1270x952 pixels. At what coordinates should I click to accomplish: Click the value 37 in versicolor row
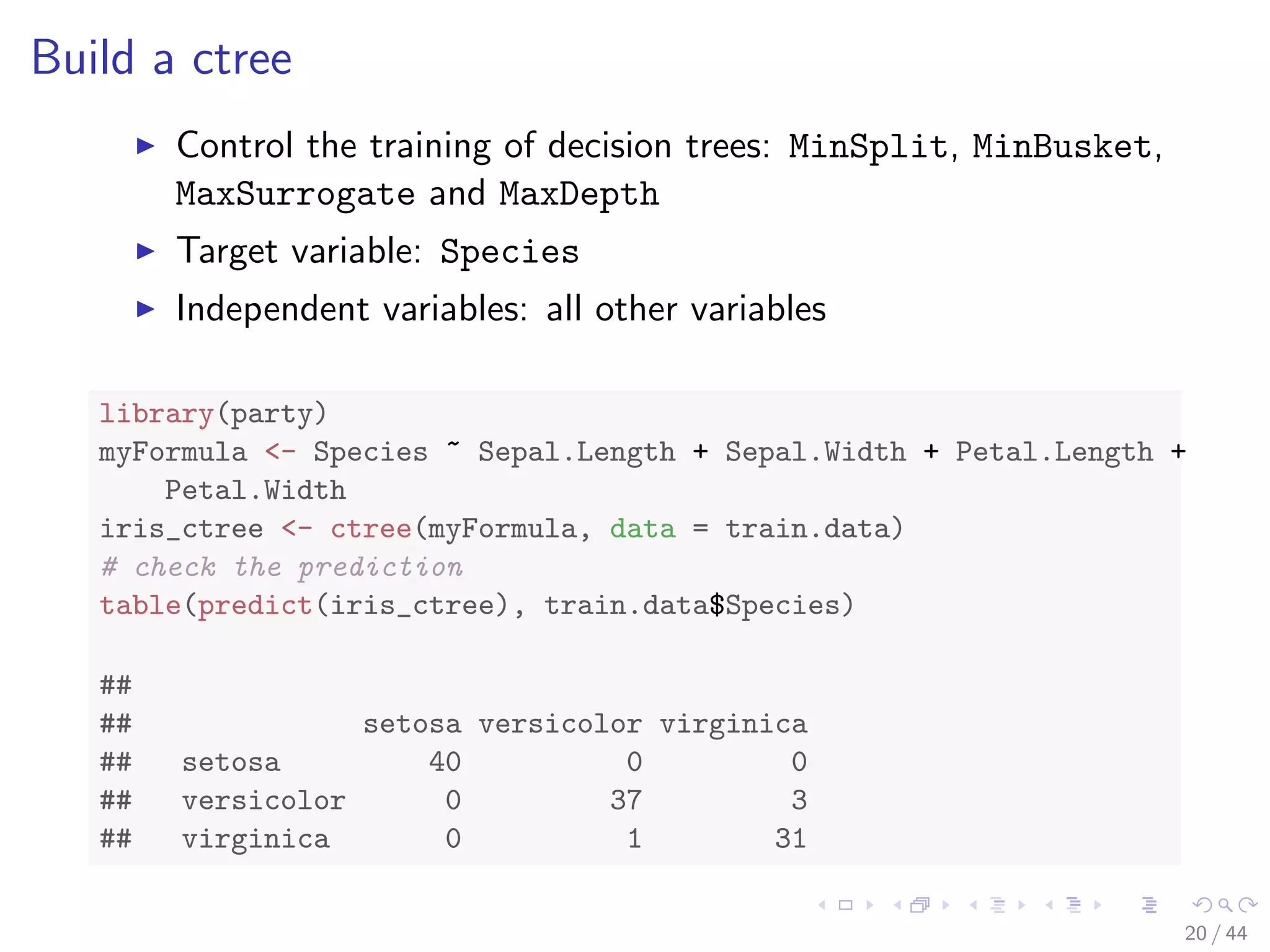626,801
